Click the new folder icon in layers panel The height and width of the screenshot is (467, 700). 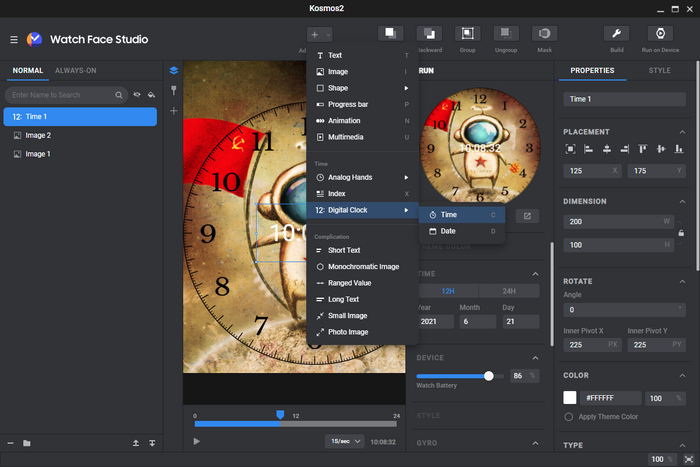[27, 443]
